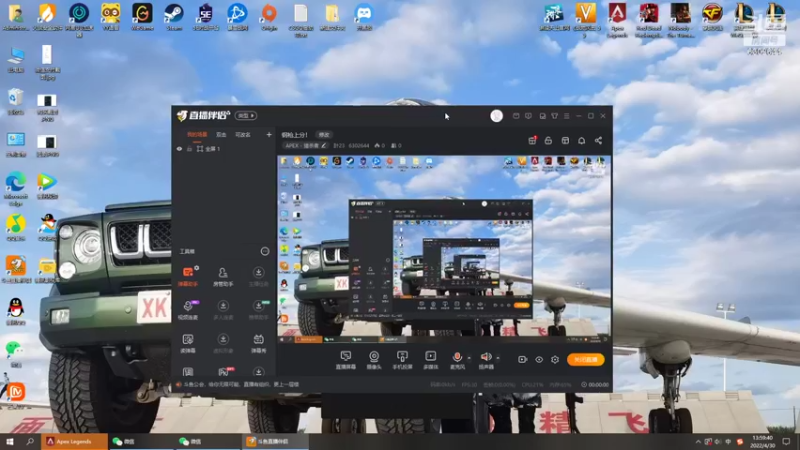The image size is (800, 450).
Task: Switch to the second scene tab
Action: 221,135
